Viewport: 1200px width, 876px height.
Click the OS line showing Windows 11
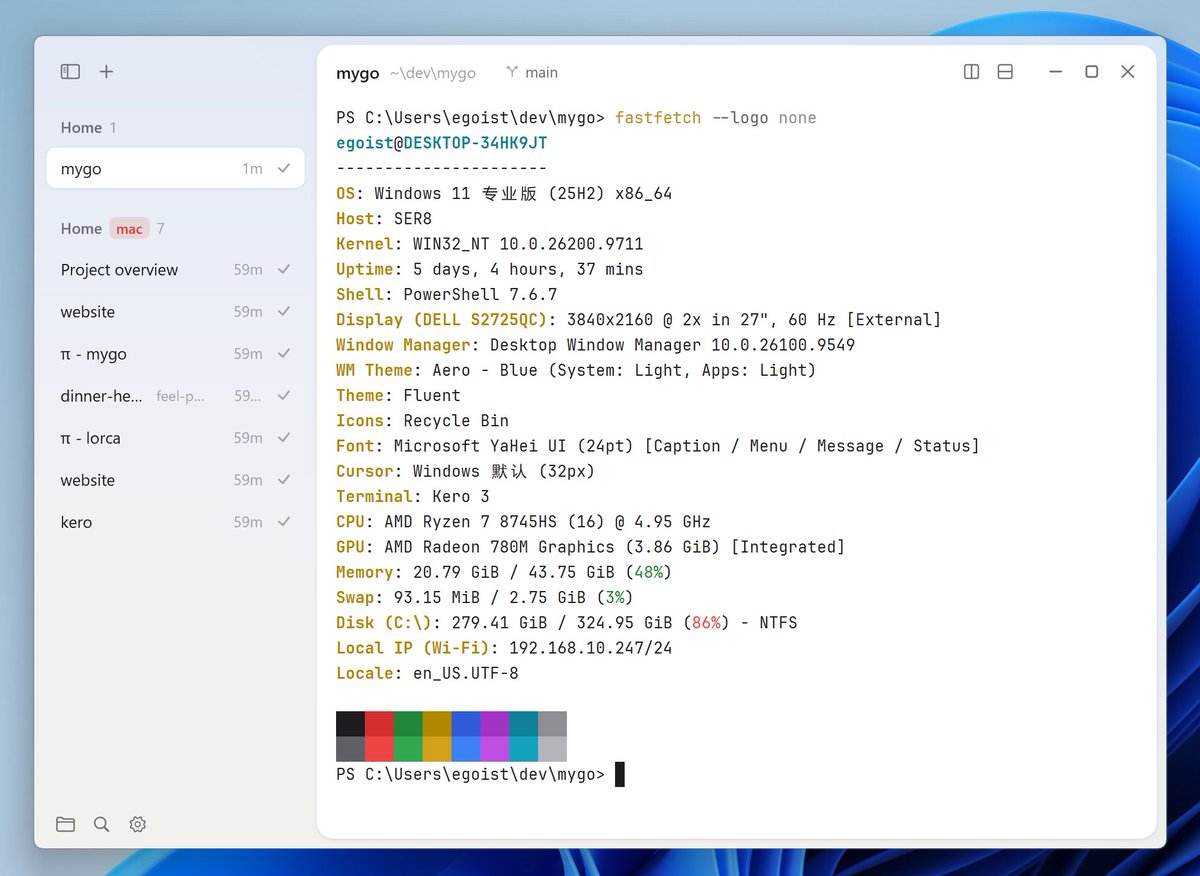(x=504, y=193)
